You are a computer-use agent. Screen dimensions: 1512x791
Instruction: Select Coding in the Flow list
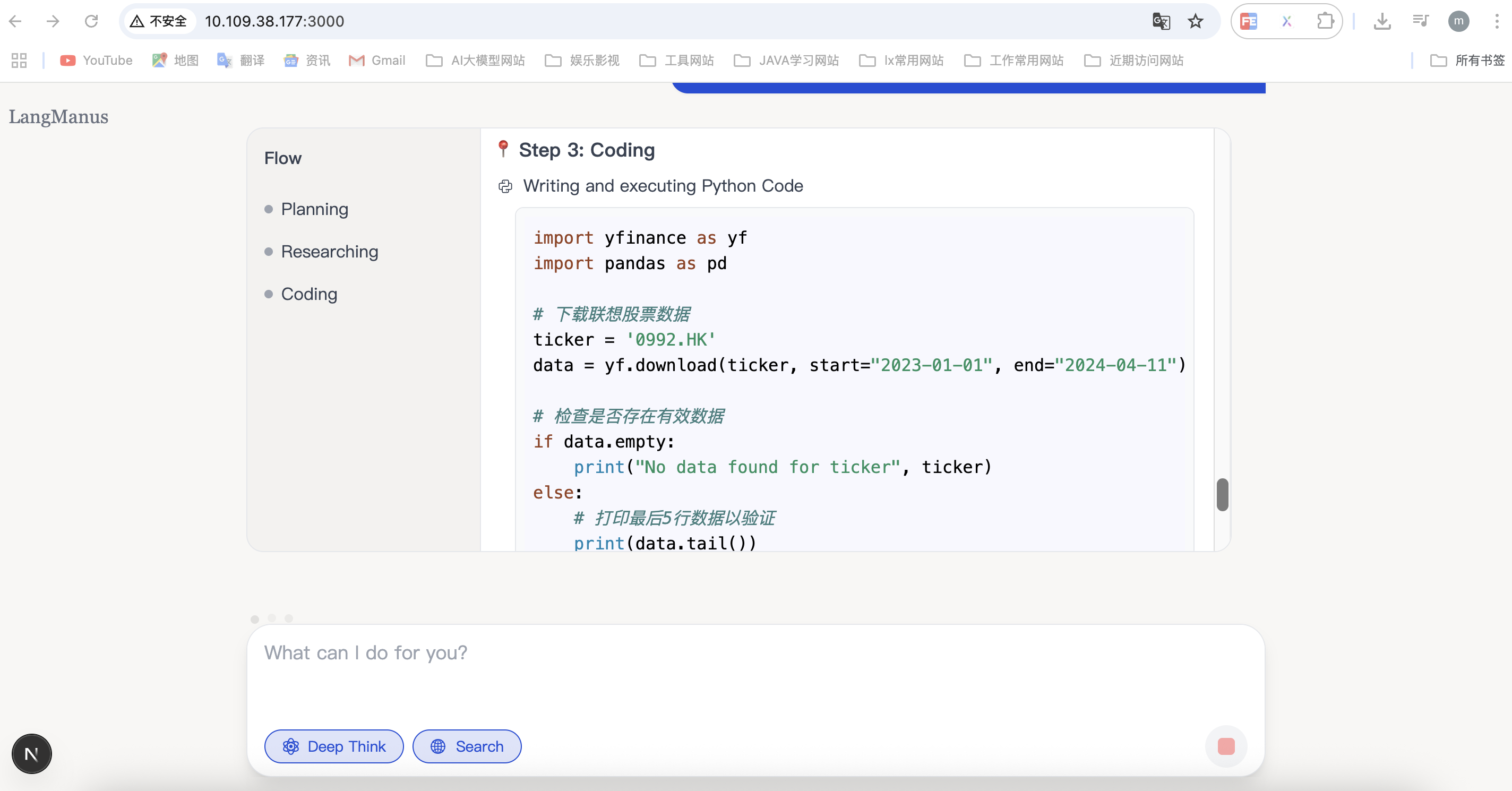coord(309,294)
